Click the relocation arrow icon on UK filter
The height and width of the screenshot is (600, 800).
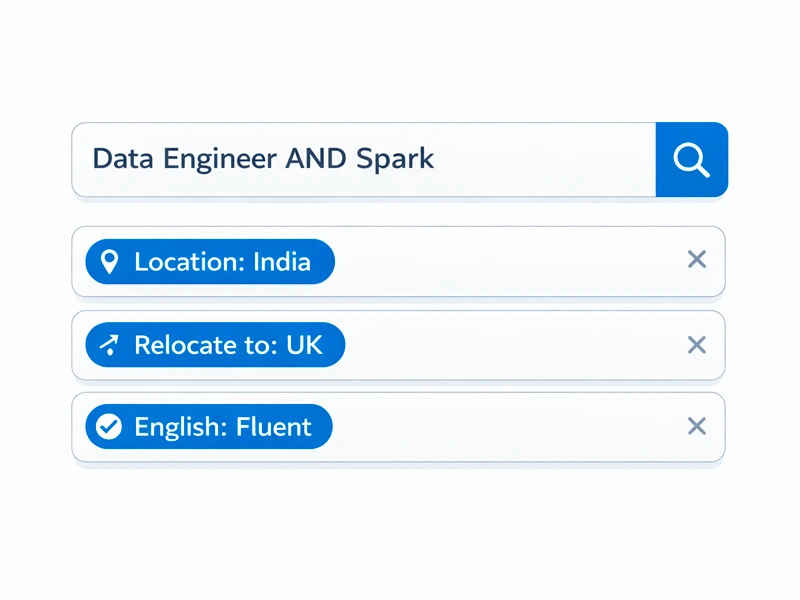click(x=112, y=344)
